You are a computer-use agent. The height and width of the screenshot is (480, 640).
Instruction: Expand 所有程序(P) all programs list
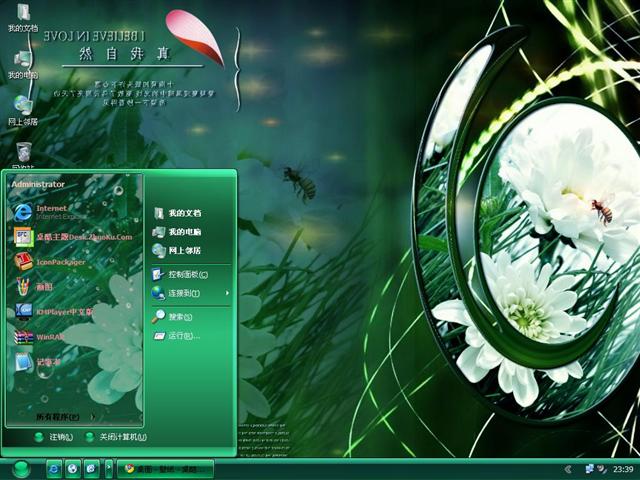coord(65,417)
